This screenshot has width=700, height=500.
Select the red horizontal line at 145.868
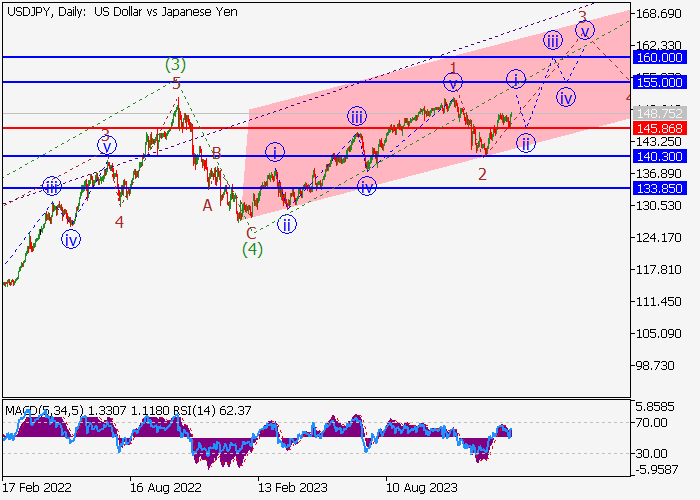[317, 129]
